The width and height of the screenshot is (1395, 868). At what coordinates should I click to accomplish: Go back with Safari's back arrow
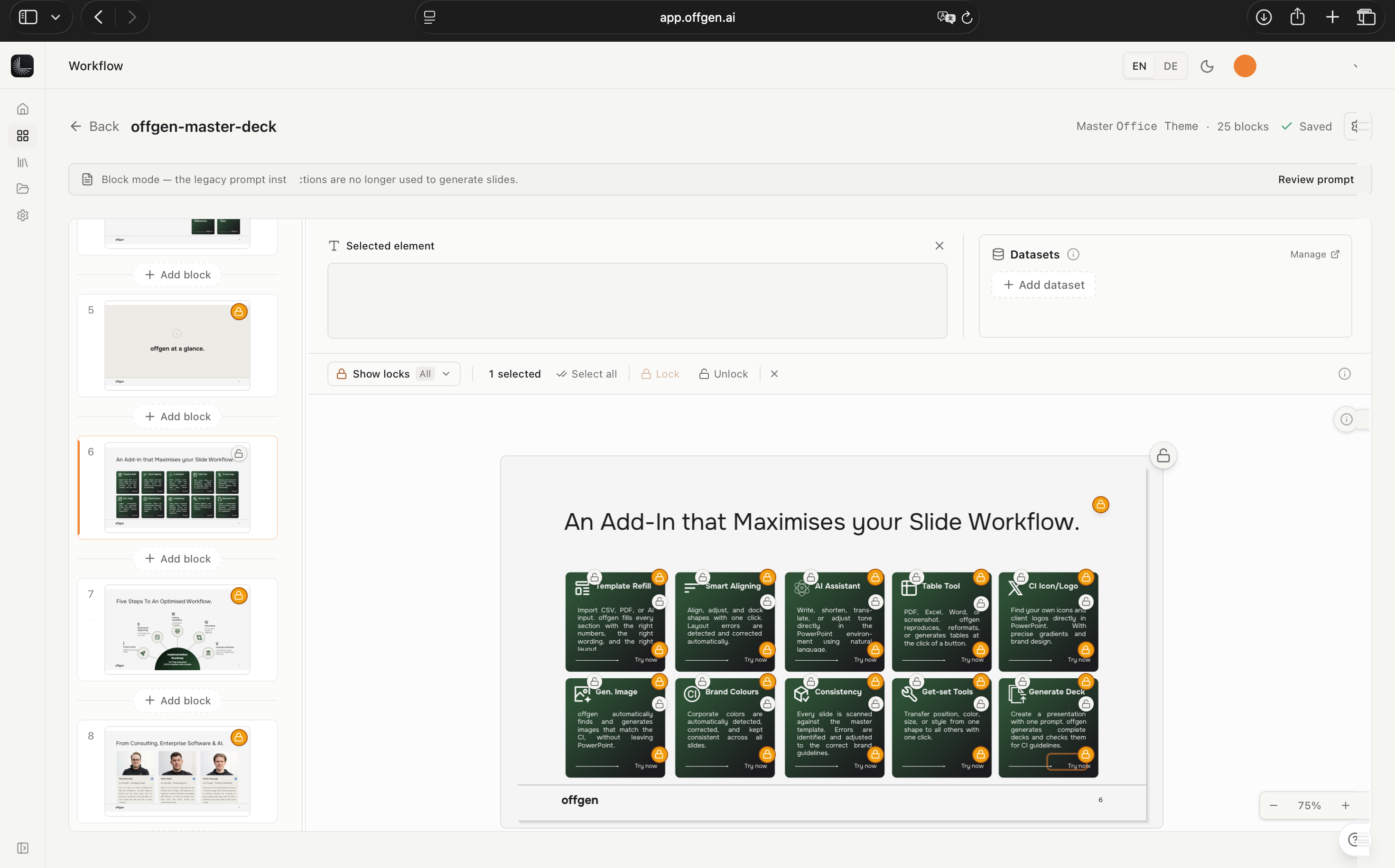[99, 17]
